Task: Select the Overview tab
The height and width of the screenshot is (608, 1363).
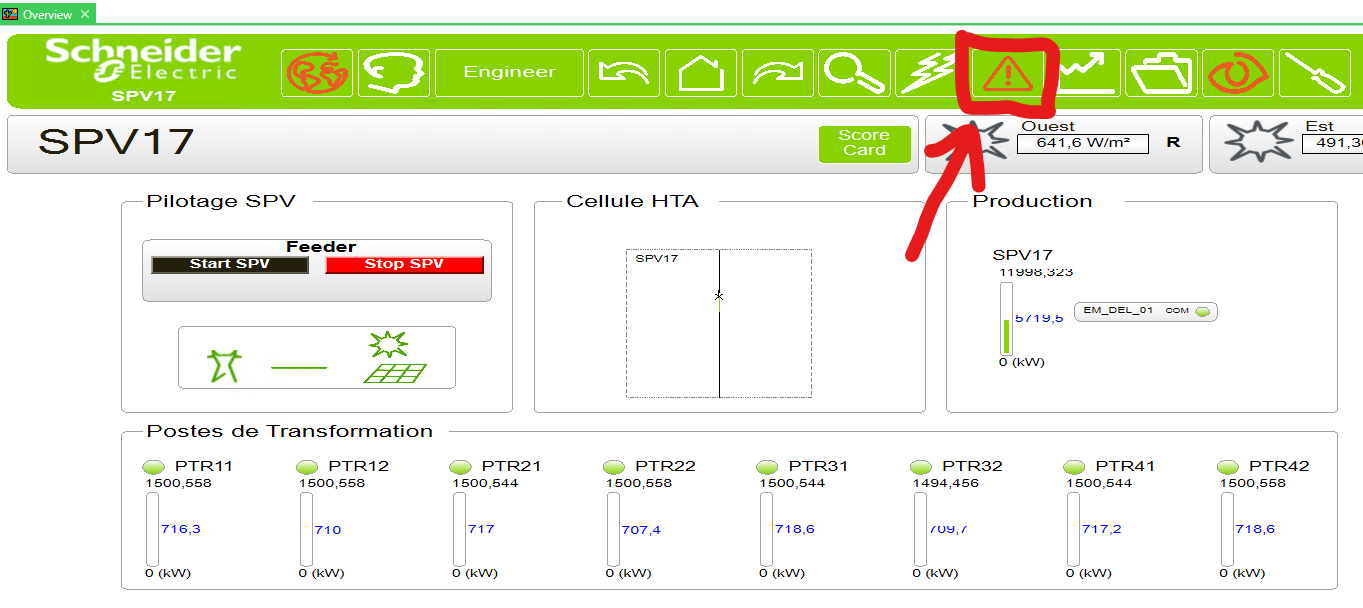Action: [48, 14]
